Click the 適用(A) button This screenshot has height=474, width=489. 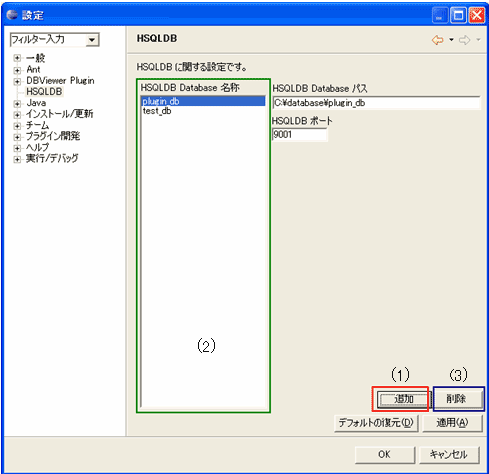pyautogui.click(x=452, y=423)
